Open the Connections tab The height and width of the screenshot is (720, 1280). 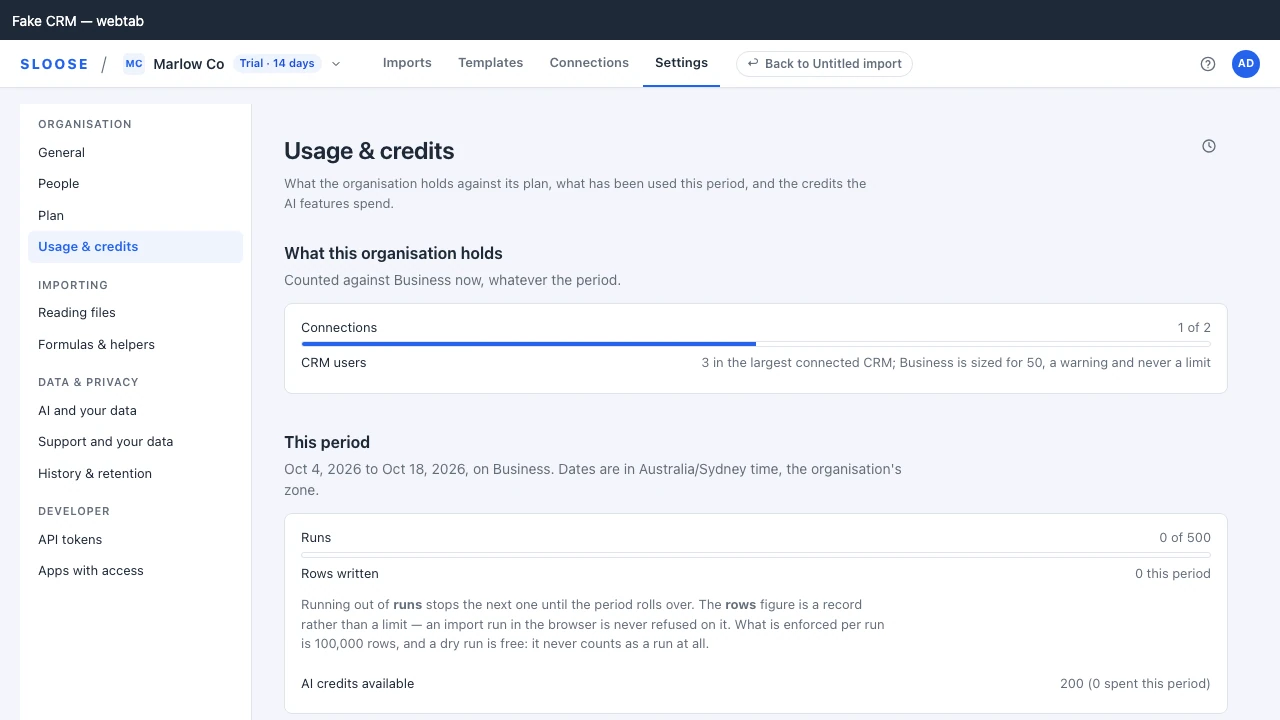coord(589,63)
